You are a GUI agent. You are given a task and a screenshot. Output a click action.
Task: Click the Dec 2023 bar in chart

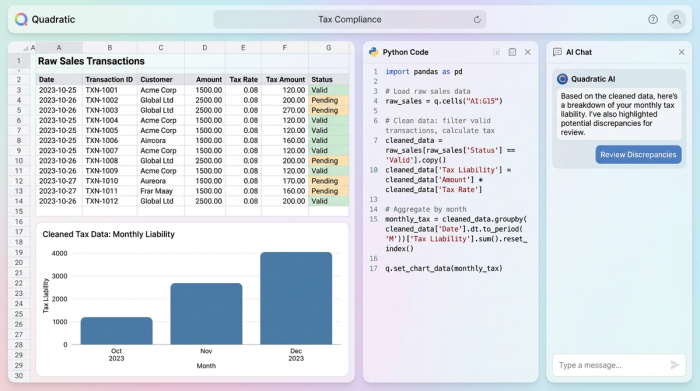(296, 298)
